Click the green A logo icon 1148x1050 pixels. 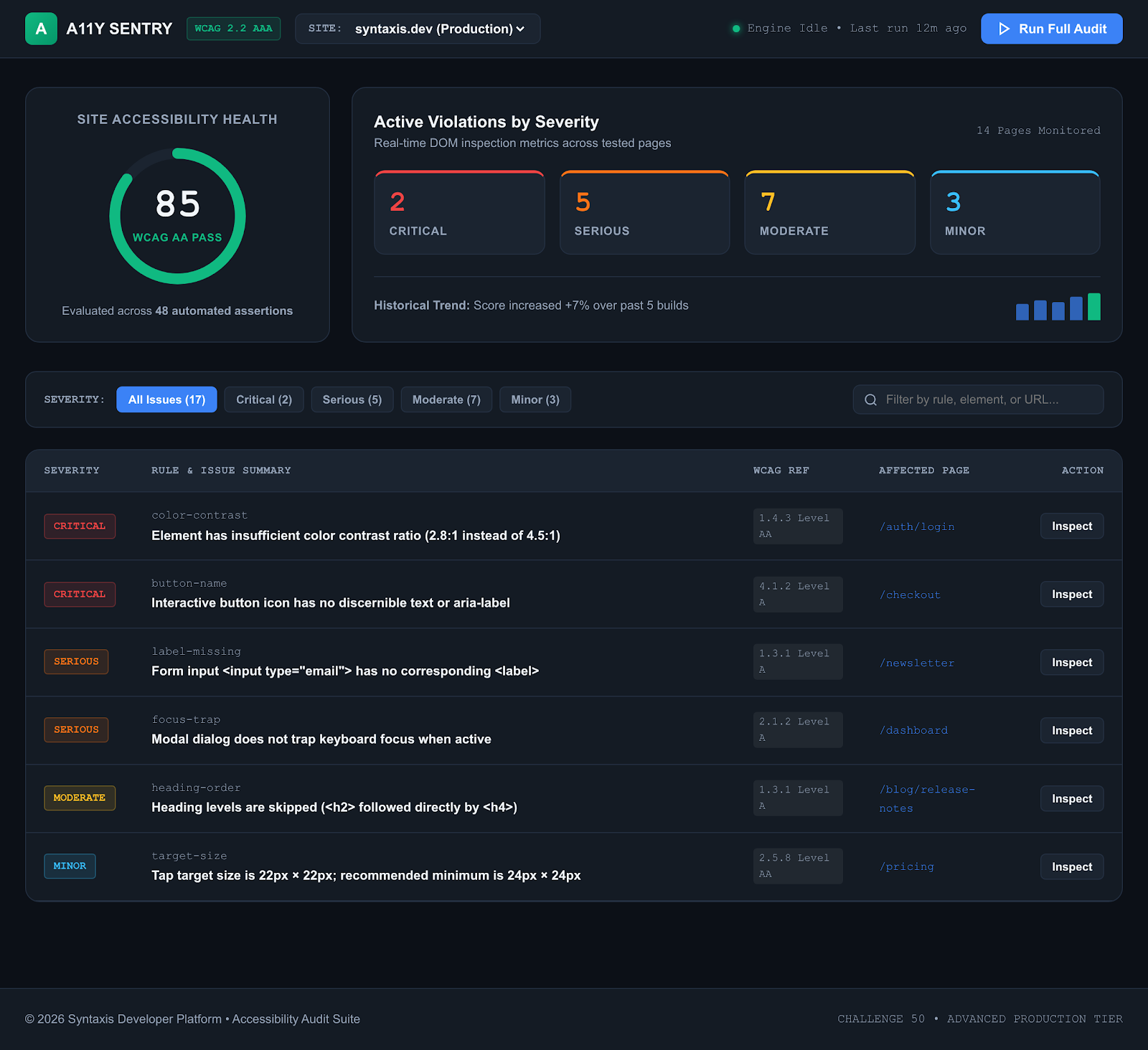(x=41, y=29)
